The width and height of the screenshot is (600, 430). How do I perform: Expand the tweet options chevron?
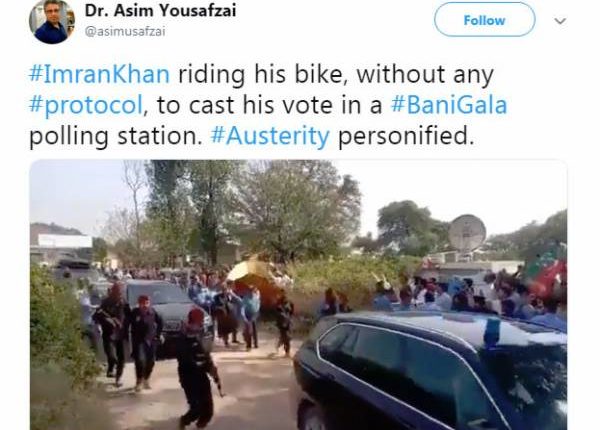(x=560, y=21)
